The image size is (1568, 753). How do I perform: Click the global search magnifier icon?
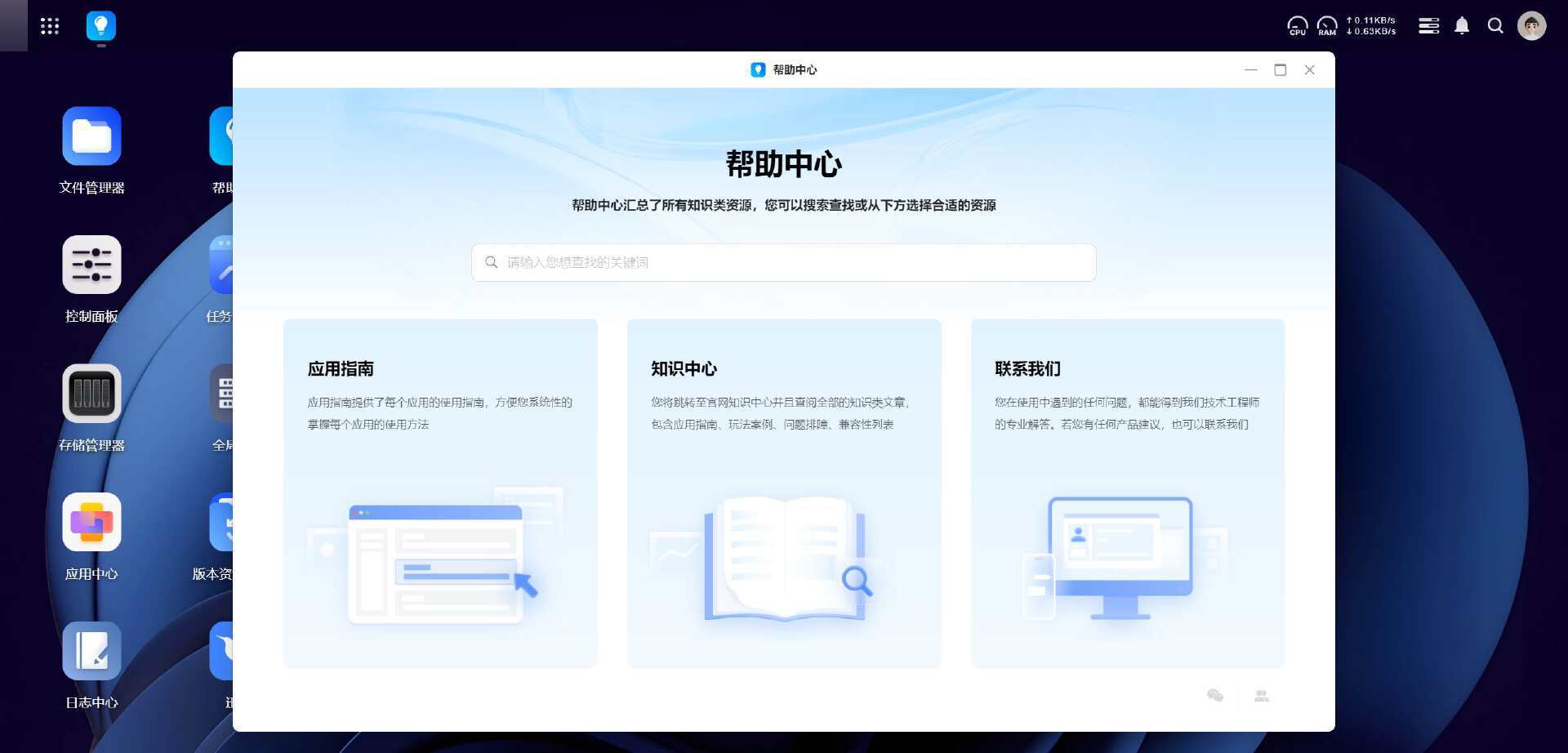pos(1495,26)
